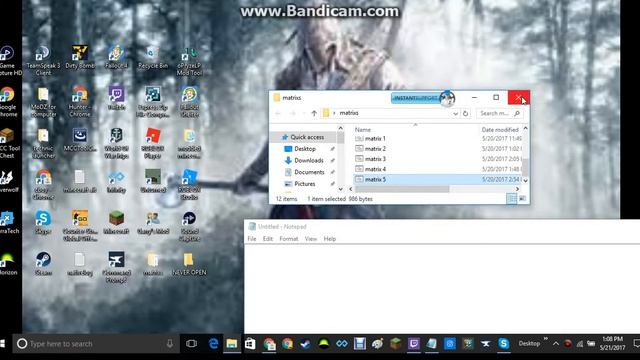Click the Steam icon in the taskbar

pyautogui.click(x=305, y=344)
